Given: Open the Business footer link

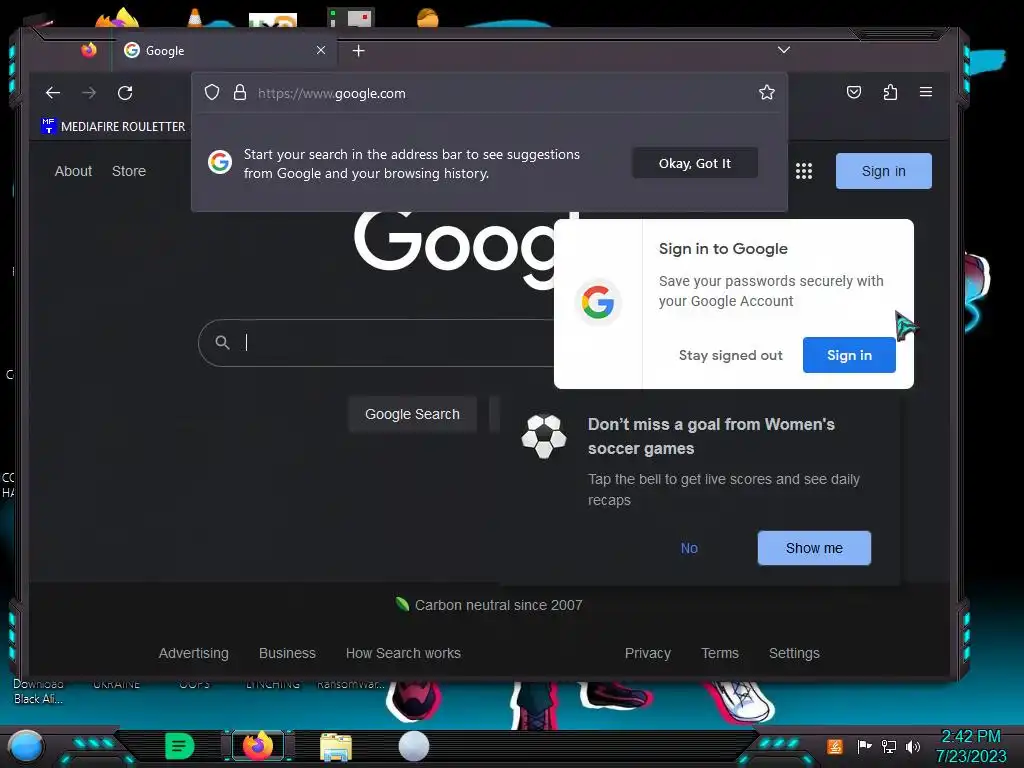Looking at the screenshot, I should click(287, 653).
